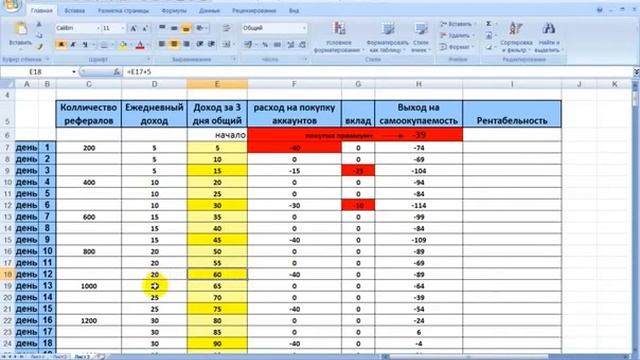This screenshot has height=360, width=640.
Task: Open the Данные ribbon tab
Action: (209, 11)
